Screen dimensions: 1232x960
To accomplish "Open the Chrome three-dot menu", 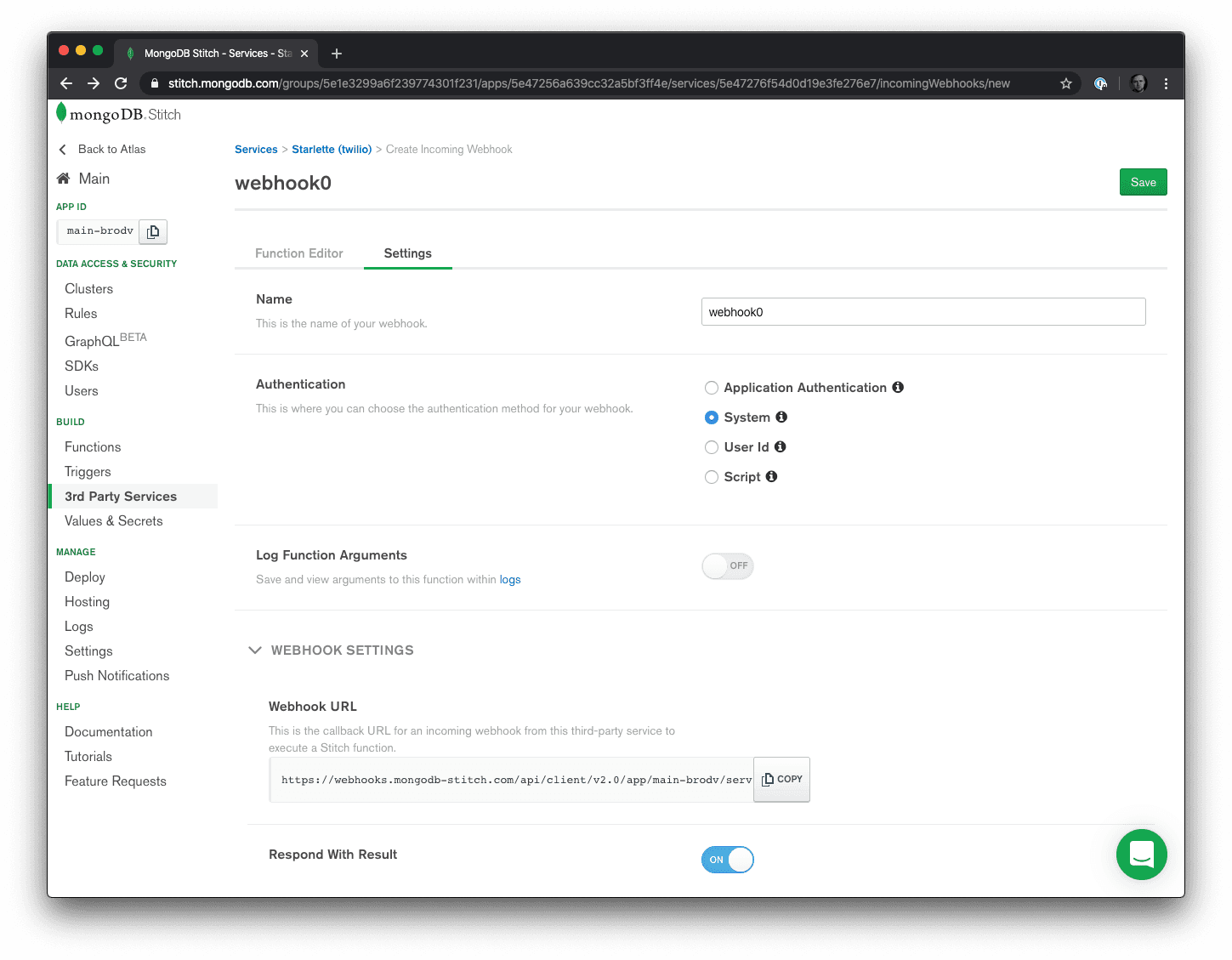I will click(1166, 83).
